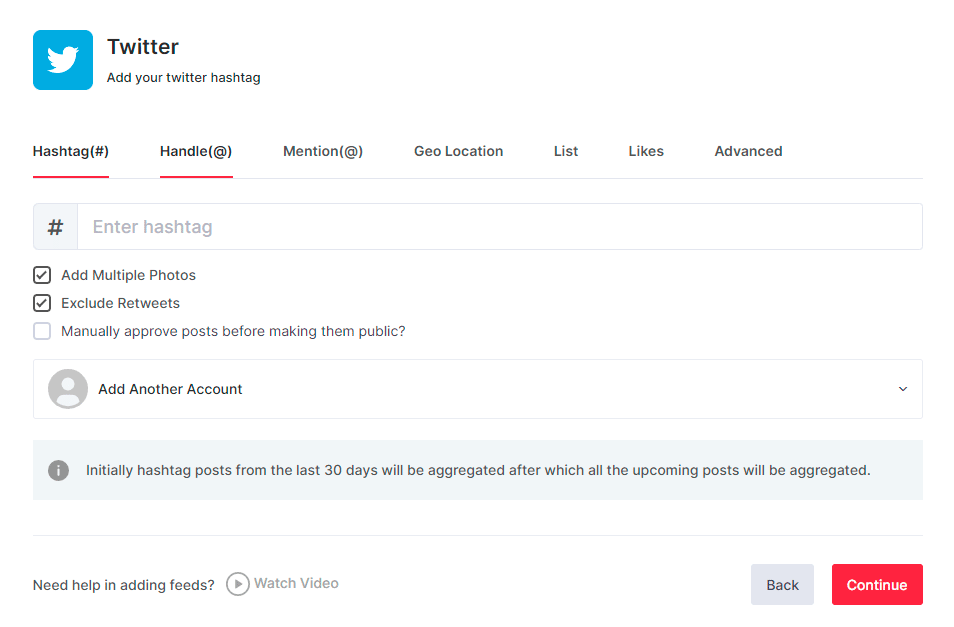Select the Geo Location tab
The image size is (954, 627).
point(458,152)
